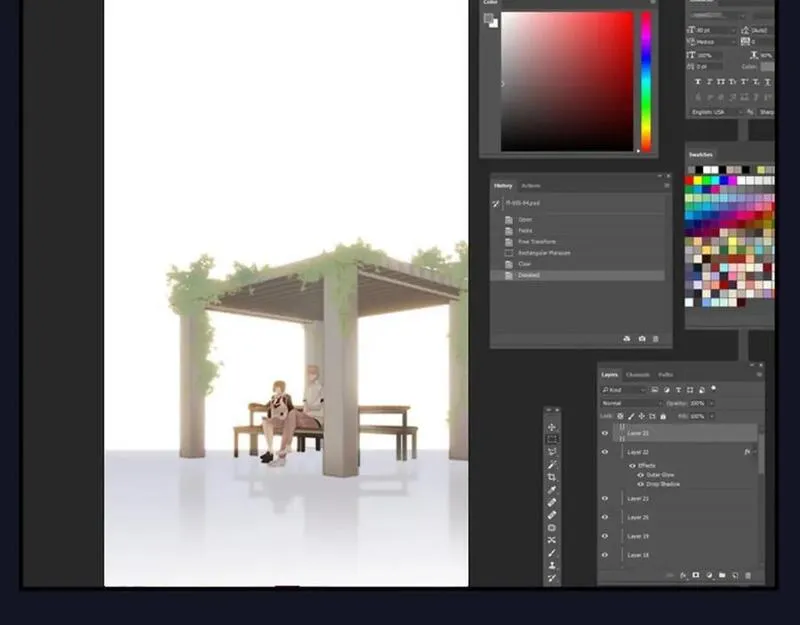Switch to the Channels tab
The width and height of the screenshot is (800, 625).
pyautogui.click(x=637, y=375)
